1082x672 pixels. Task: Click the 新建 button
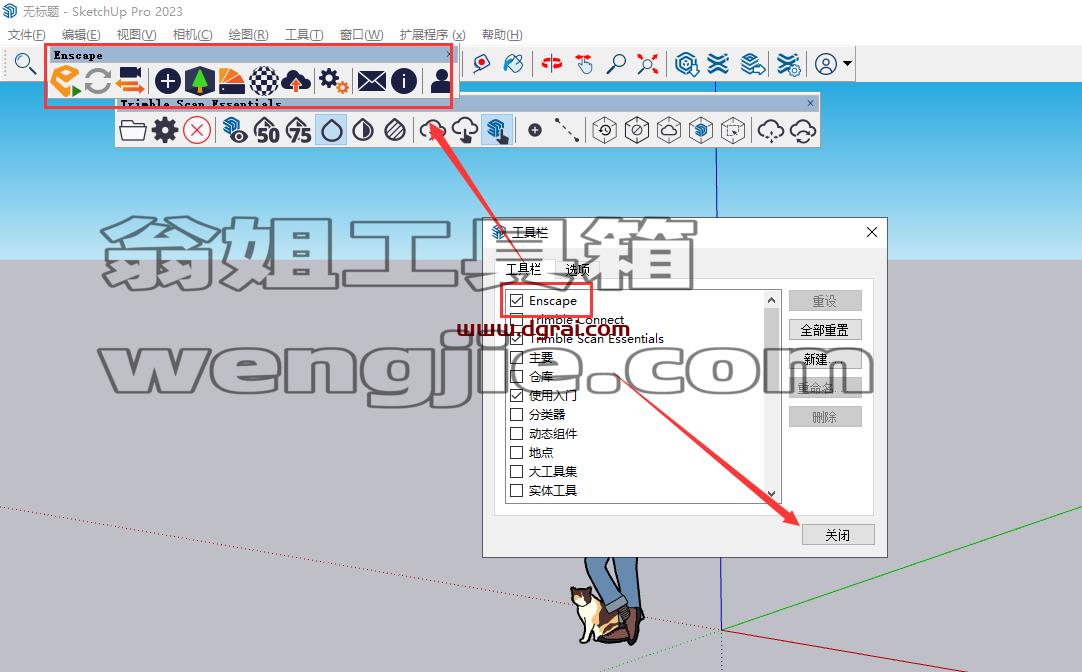click(x=825, y=359)
